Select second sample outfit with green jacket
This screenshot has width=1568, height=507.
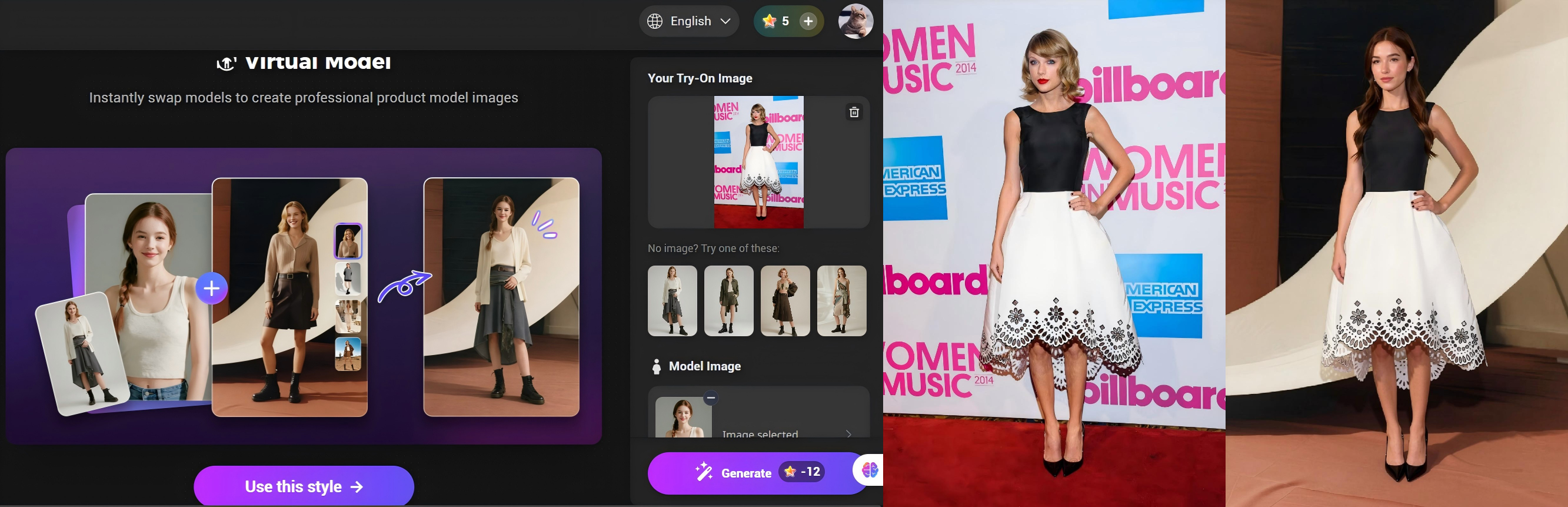(728, 301)
